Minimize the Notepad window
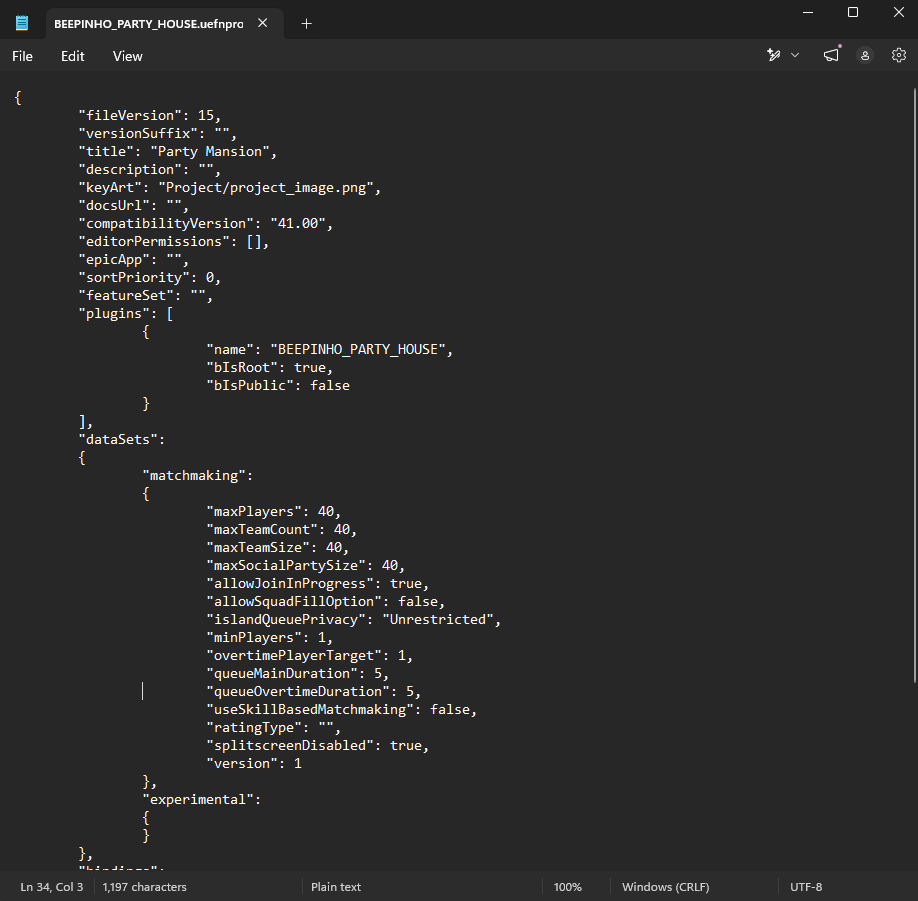Screen dimensions: 918x901 tap(808, 12)
